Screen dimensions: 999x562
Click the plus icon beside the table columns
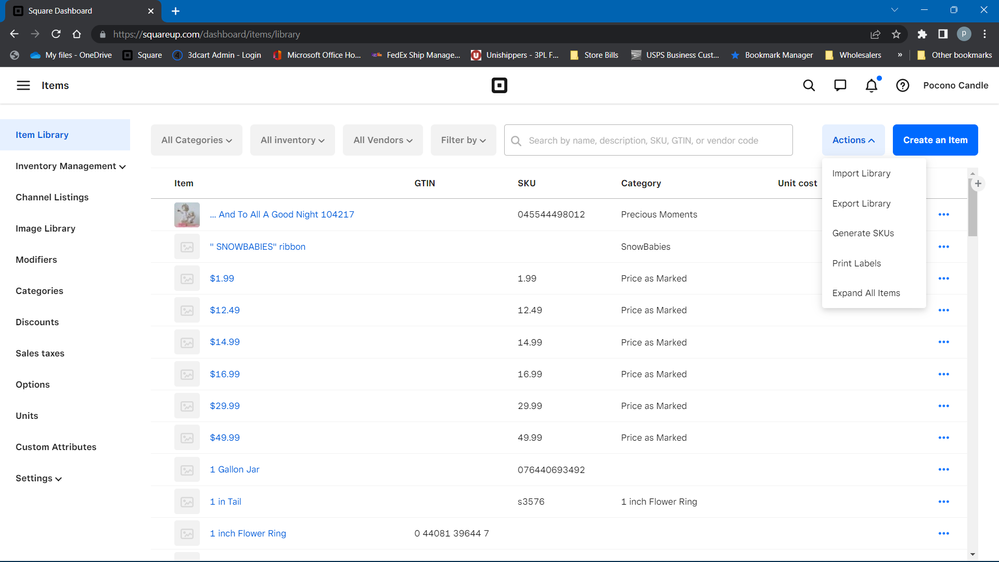point(978,183)
